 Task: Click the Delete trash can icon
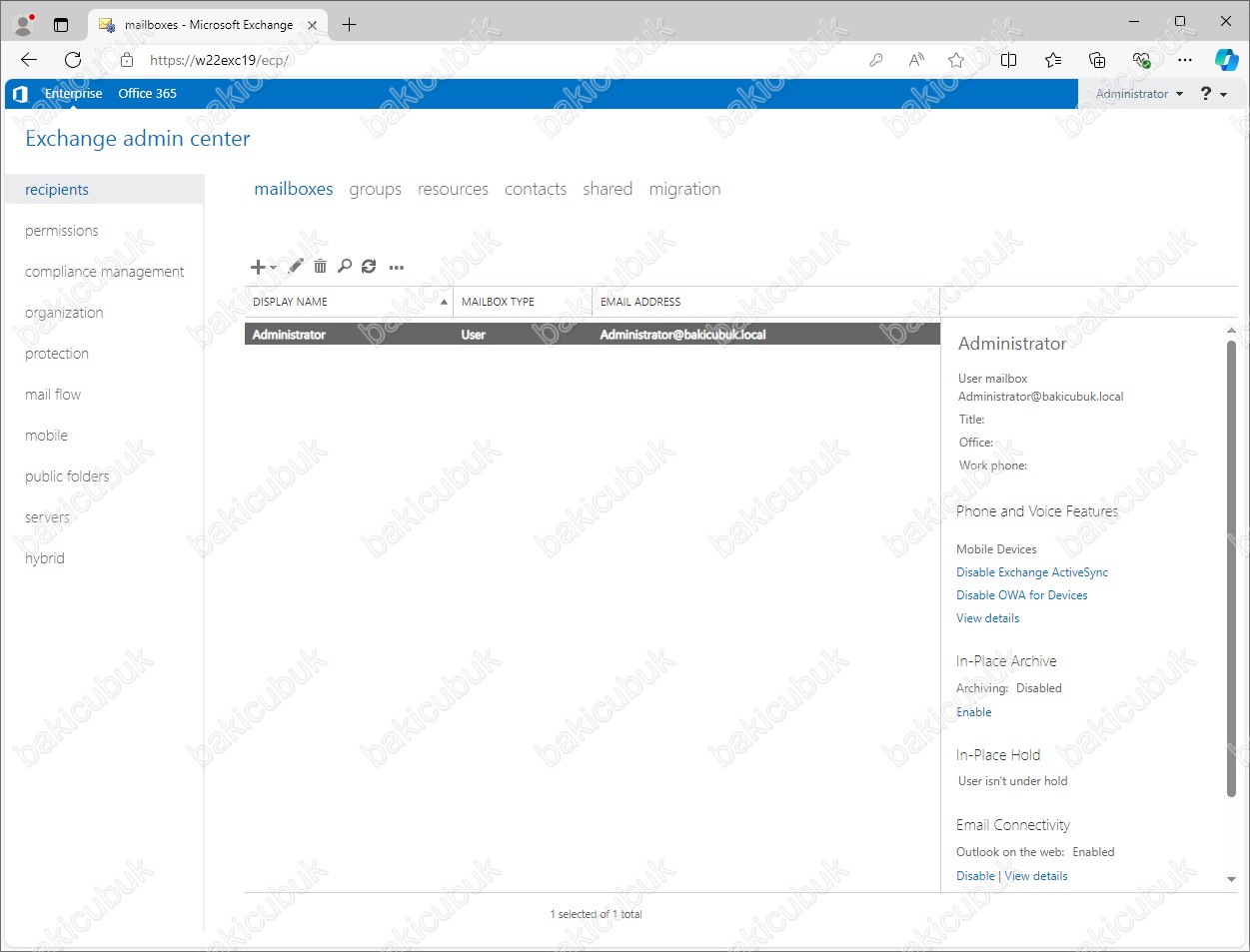320,267
